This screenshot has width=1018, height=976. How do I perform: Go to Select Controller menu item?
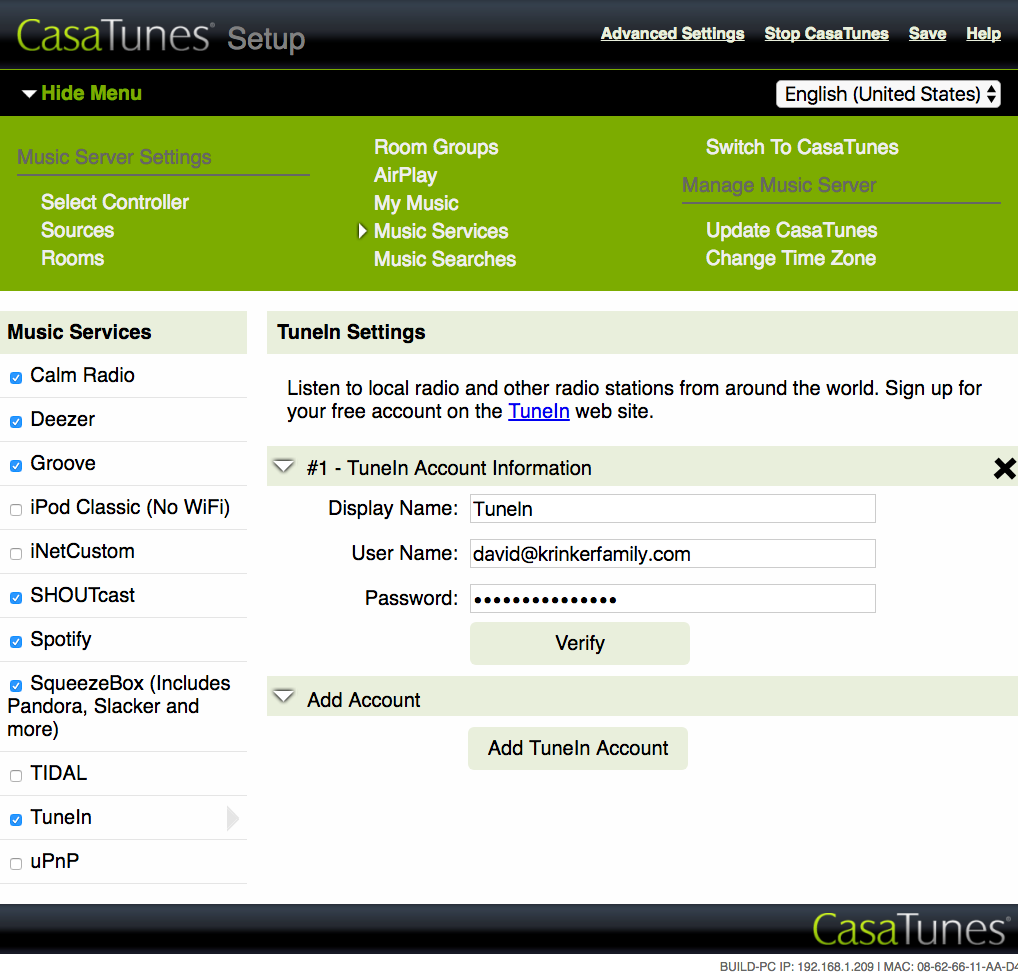tap(115, 202)
